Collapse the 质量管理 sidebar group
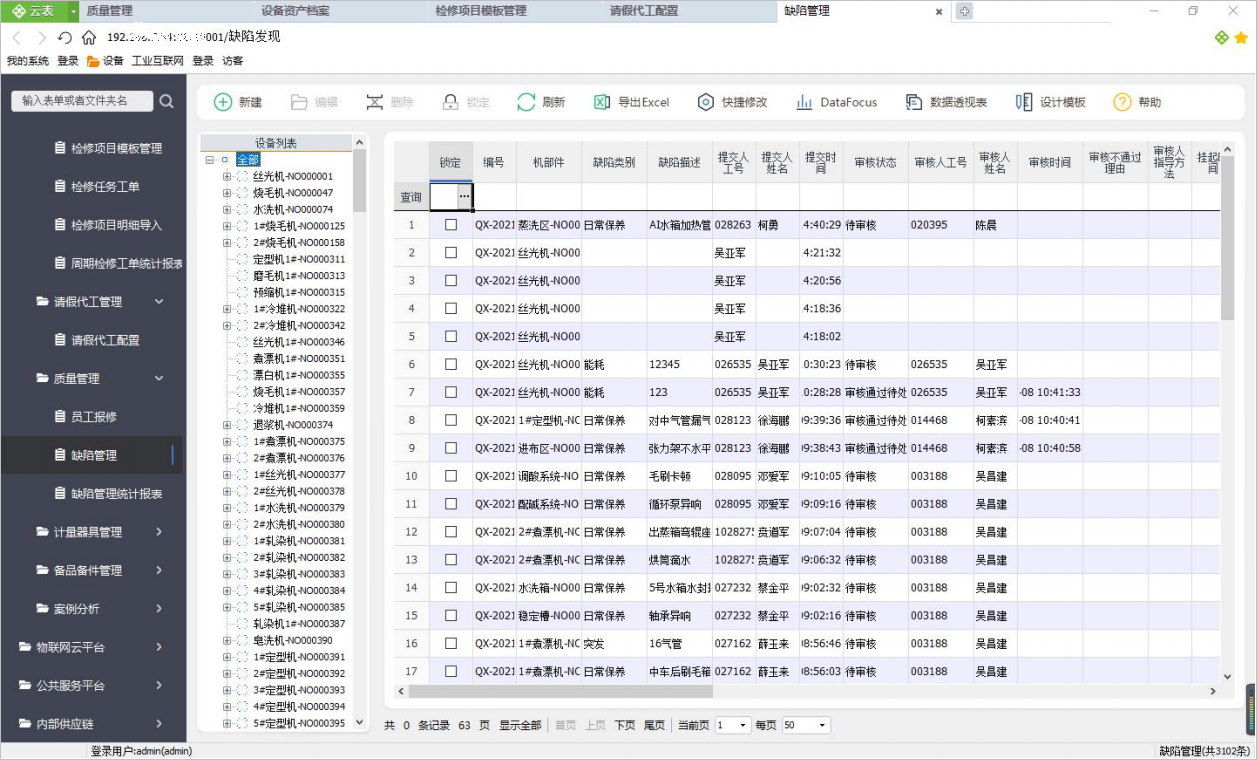Screen dimensions: 1257x760 click(x=159, y=378)
